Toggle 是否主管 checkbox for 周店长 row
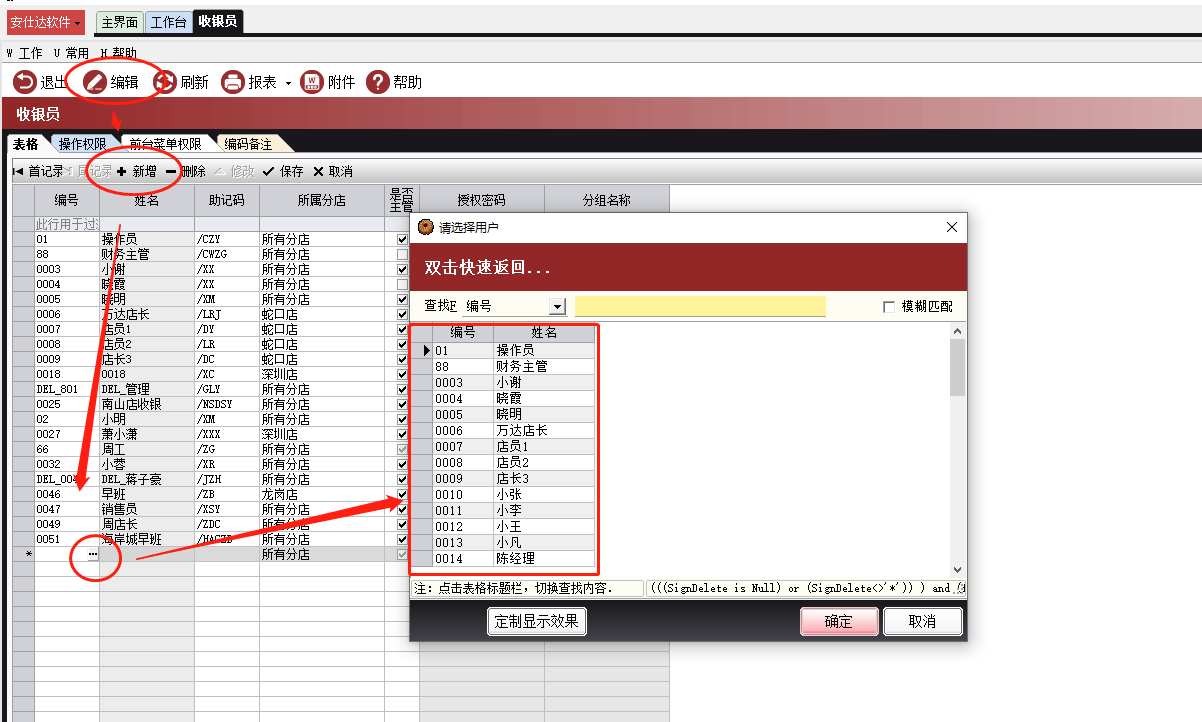The image size is (1202, 722). coord(402,525)
